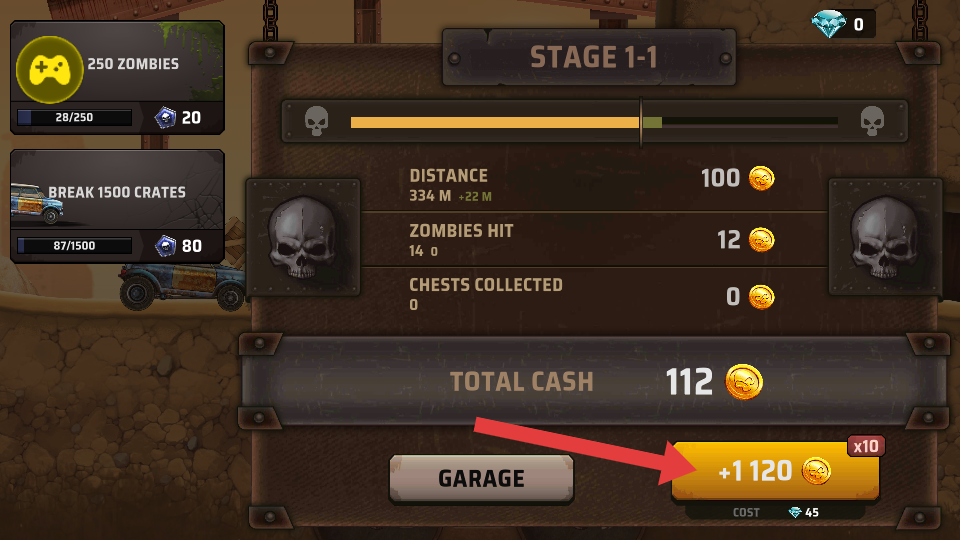Tap the coin beside Zombies Hit reward
Viewport: 960px width, 540px height.
pos(762,239)
